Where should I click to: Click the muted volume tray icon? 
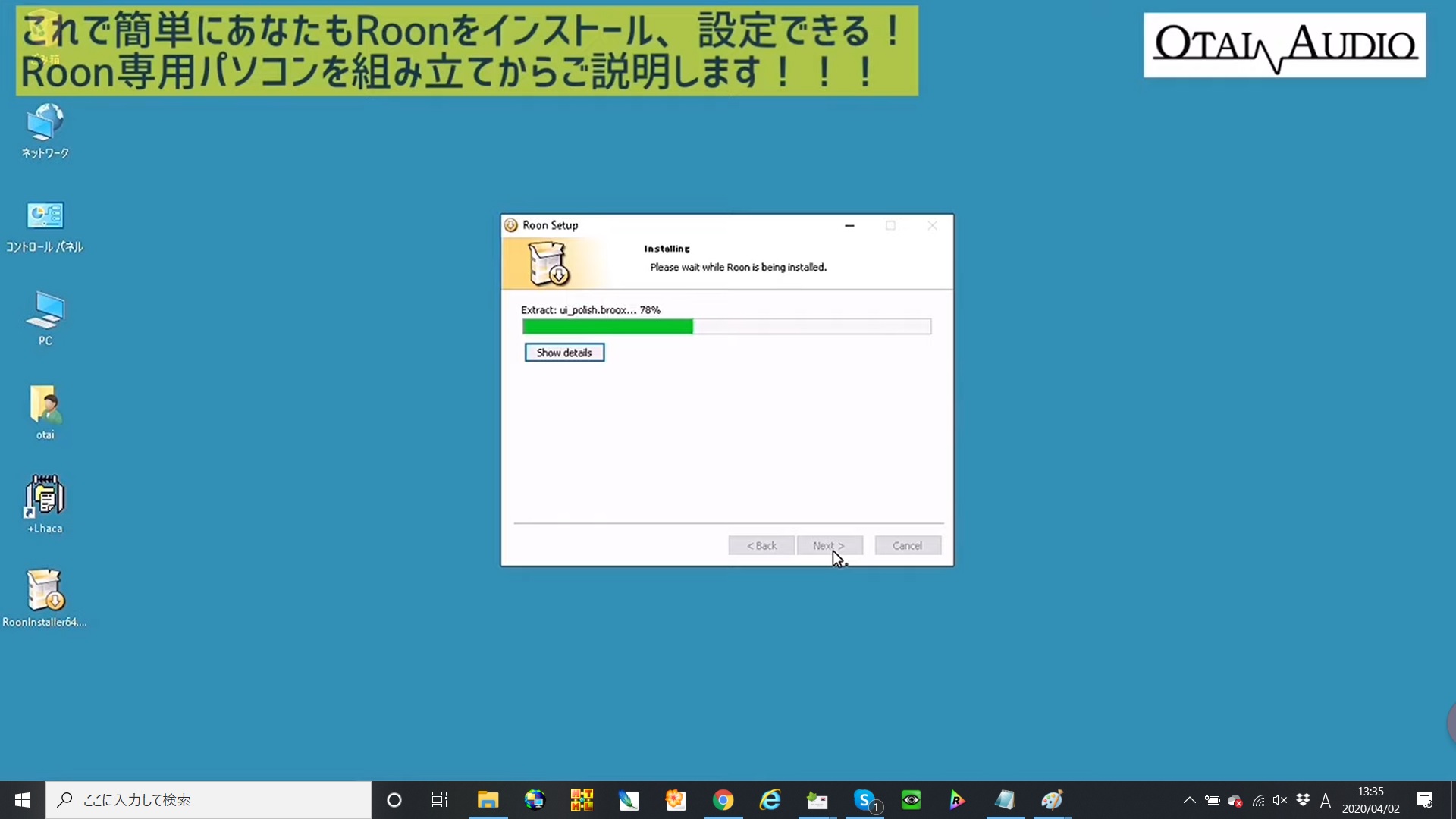pyautogui.click(x=1280, y=800)
